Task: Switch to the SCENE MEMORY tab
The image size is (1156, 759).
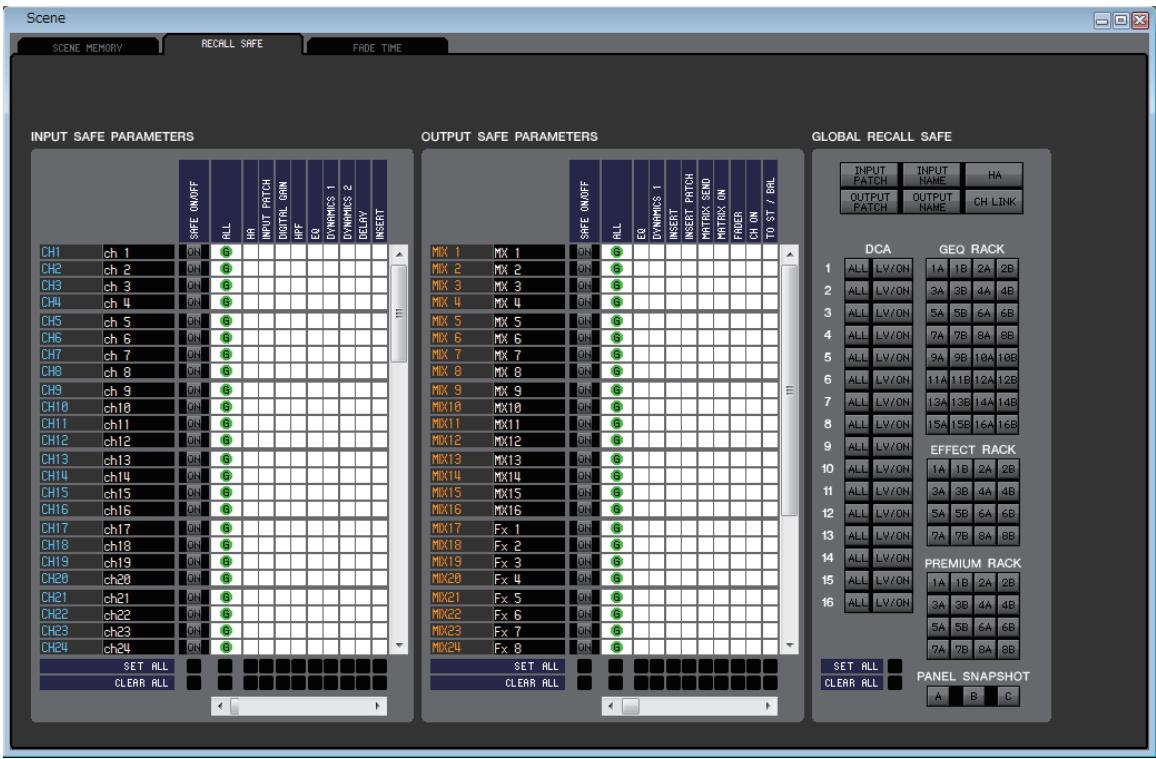Action: pos(88,47)
